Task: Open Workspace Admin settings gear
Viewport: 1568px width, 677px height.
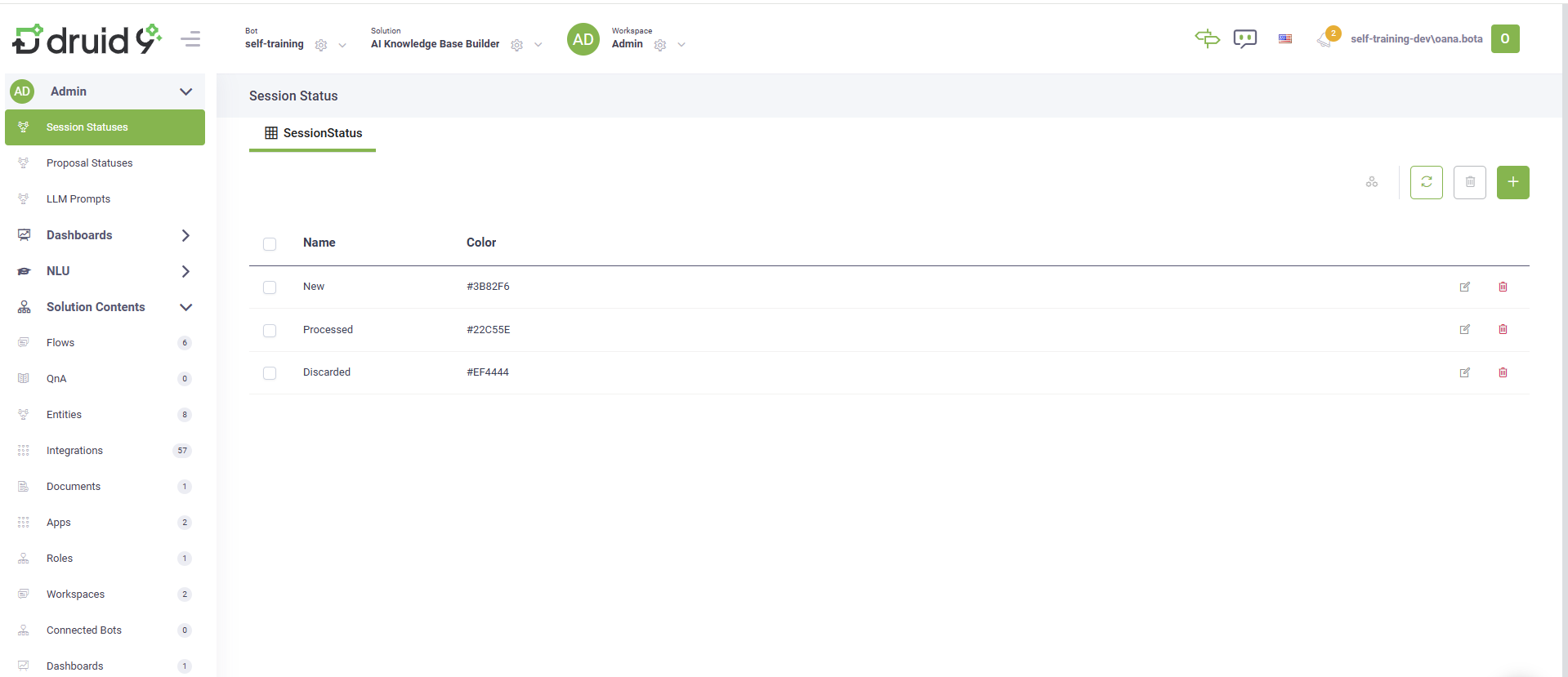Action: pyautogui.click(x=660, y=45)
